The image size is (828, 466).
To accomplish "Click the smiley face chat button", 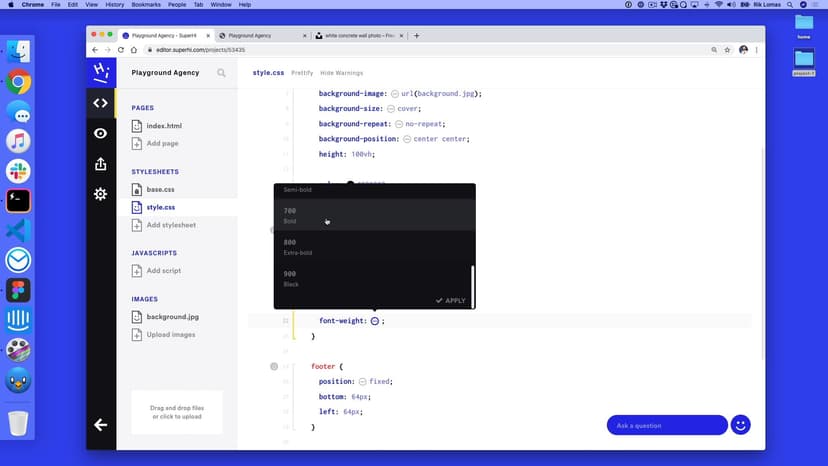I will [741, 425].
